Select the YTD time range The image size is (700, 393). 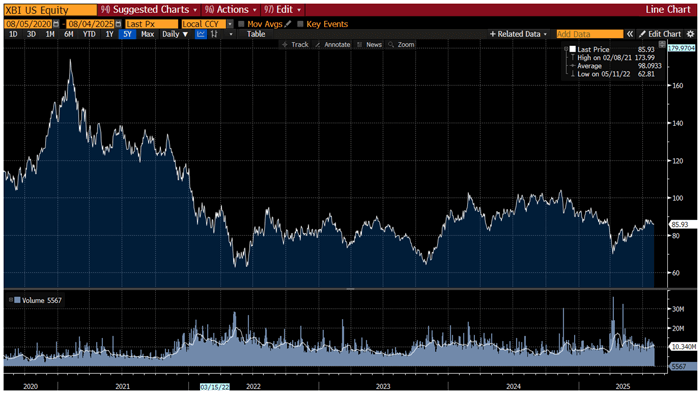(x=89, y=34)
